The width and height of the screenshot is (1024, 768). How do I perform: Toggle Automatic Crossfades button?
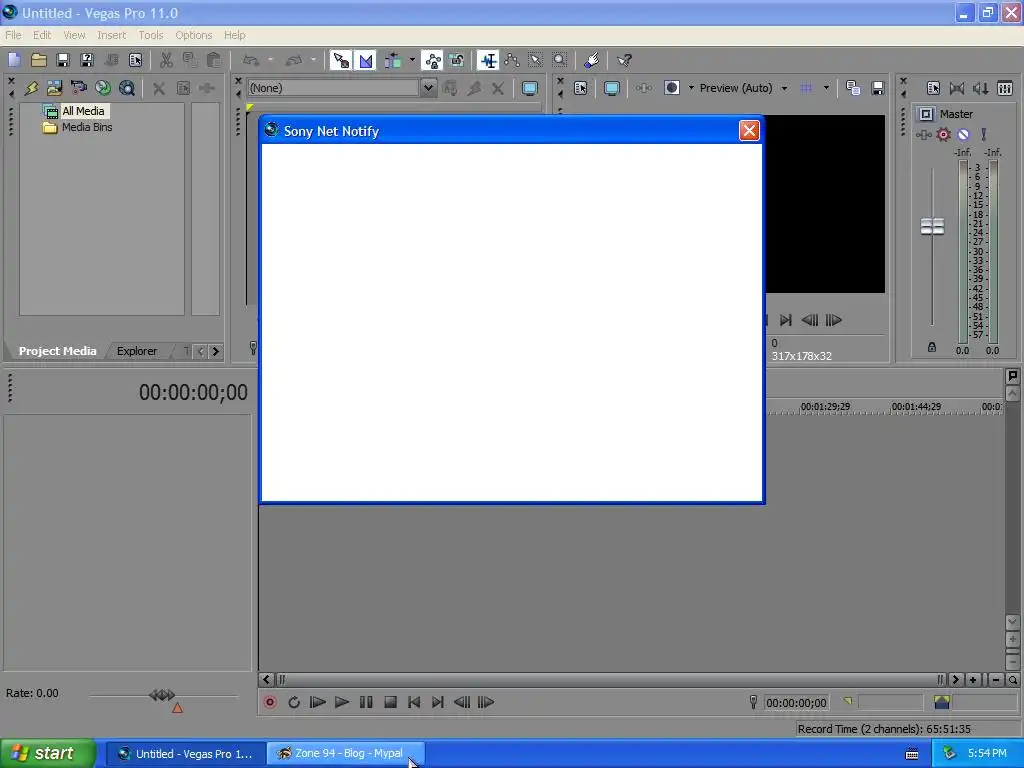[366, 60]
